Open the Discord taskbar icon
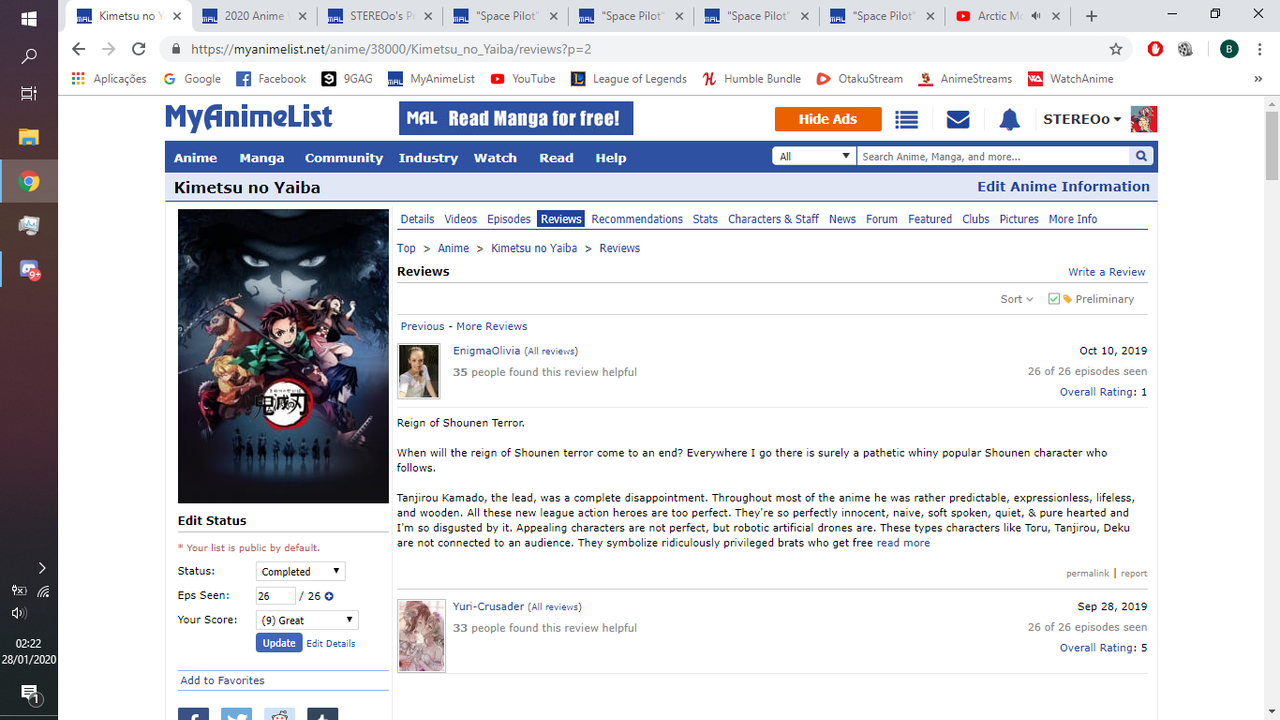The width and height of the screenshot is (1280, 720). tap(29, 270)
